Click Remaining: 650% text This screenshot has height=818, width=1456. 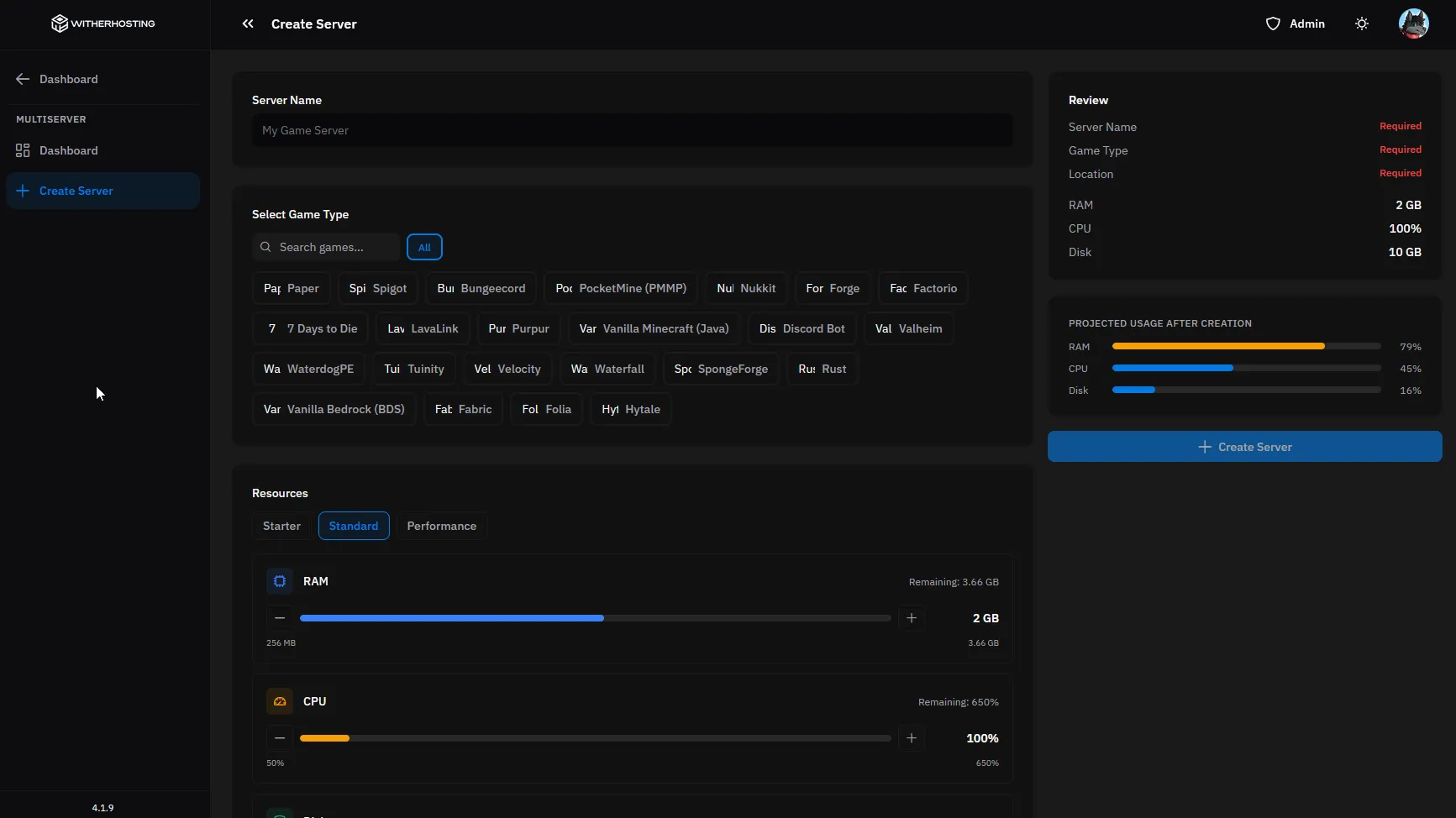pos(958,702)
